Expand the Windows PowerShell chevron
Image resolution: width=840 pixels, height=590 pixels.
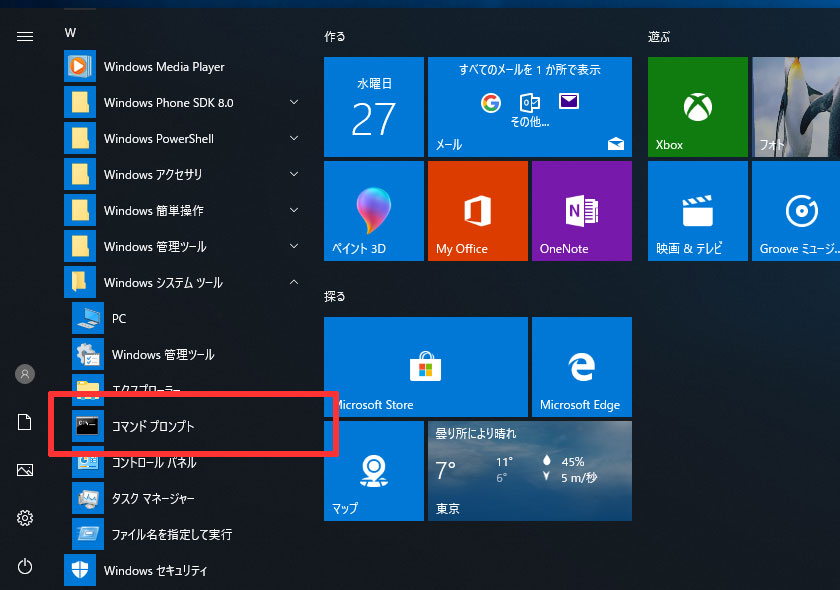294,138
